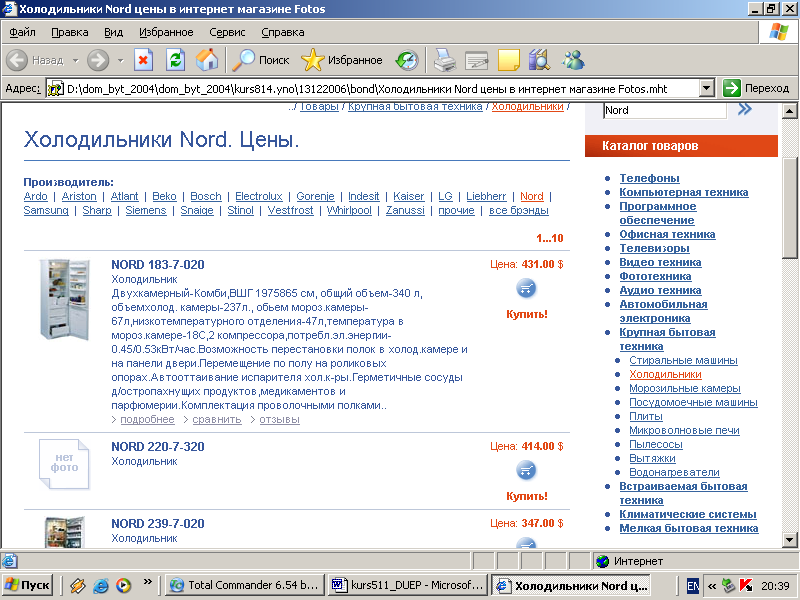Click Купить! for NORD 220-7-320

point(527,496)
